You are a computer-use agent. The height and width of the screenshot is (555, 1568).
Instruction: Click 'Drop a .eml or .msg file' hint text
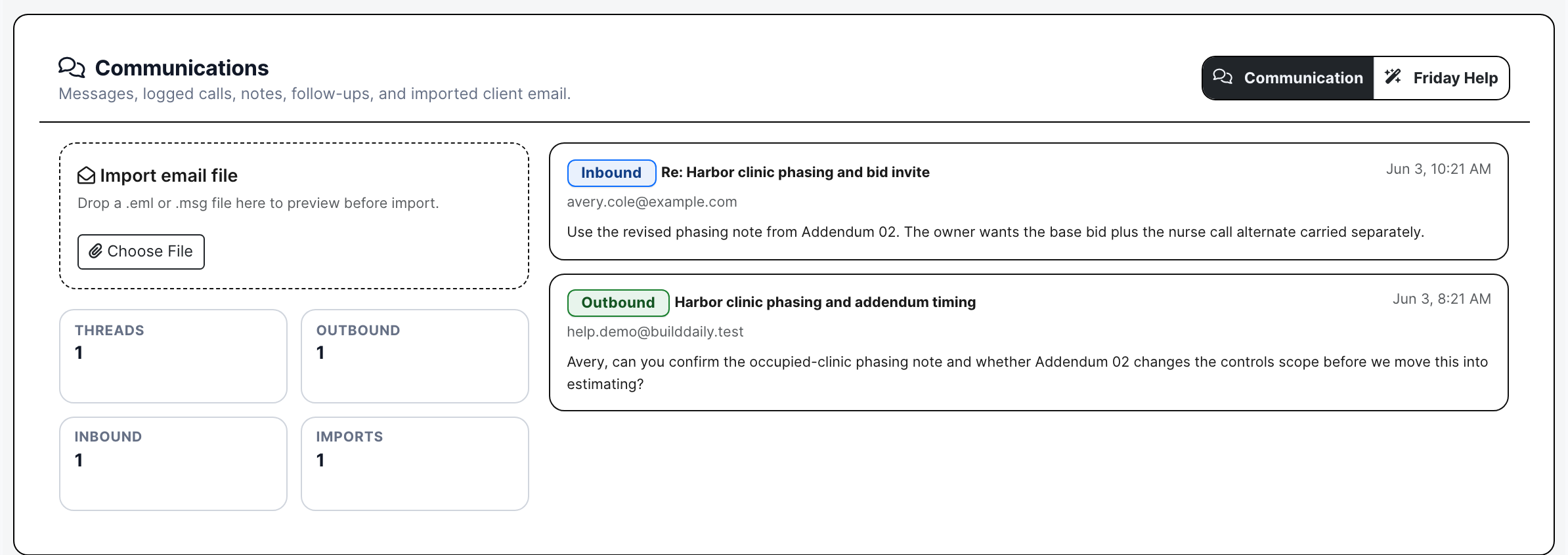click(258, 203)
